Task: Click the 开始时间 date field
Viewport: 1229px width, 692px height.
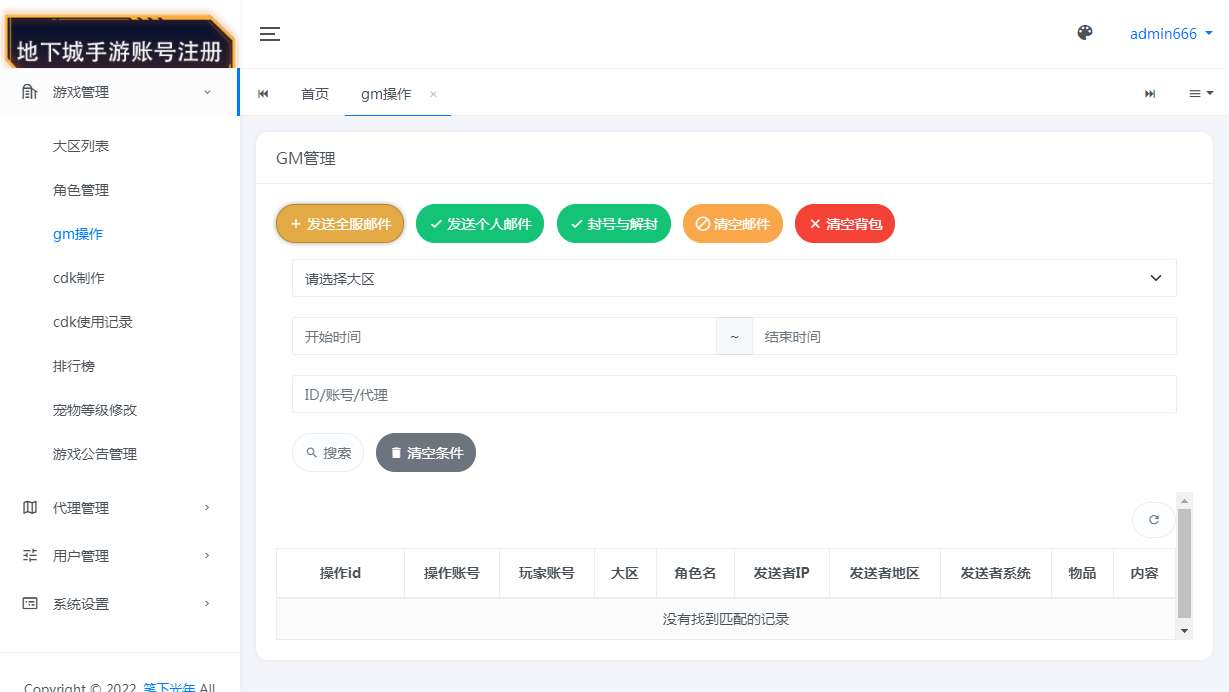Action: [504, 336]
